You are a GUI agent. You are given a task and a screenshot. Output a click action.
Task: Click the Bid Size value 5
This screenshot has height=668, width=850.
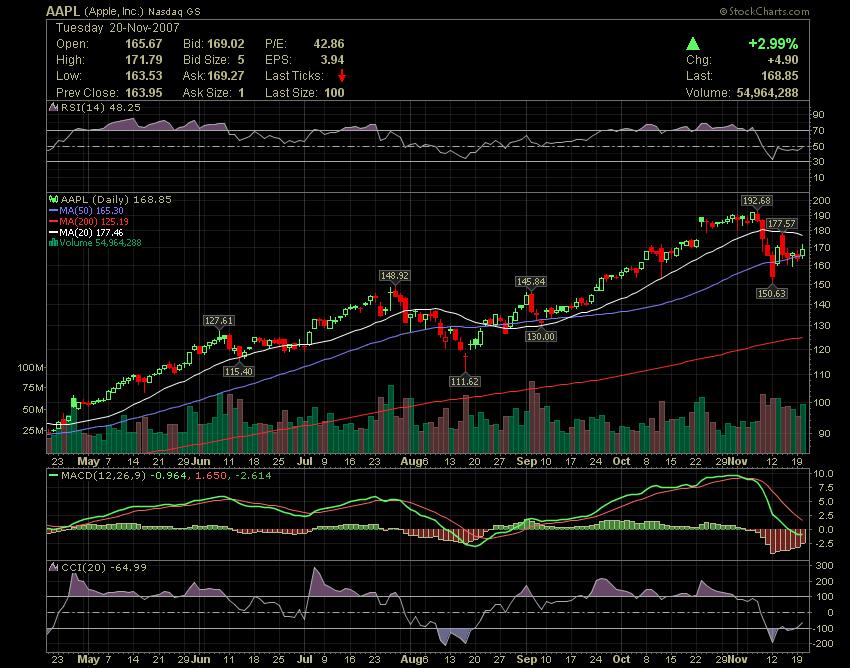click(241, 60)
